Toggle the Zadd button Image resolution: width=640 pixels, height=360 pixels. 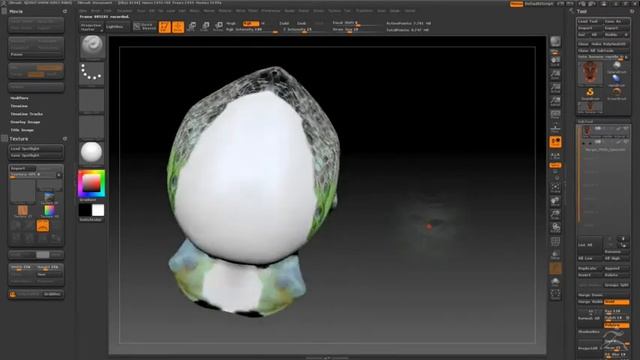(x=284, y=23)
